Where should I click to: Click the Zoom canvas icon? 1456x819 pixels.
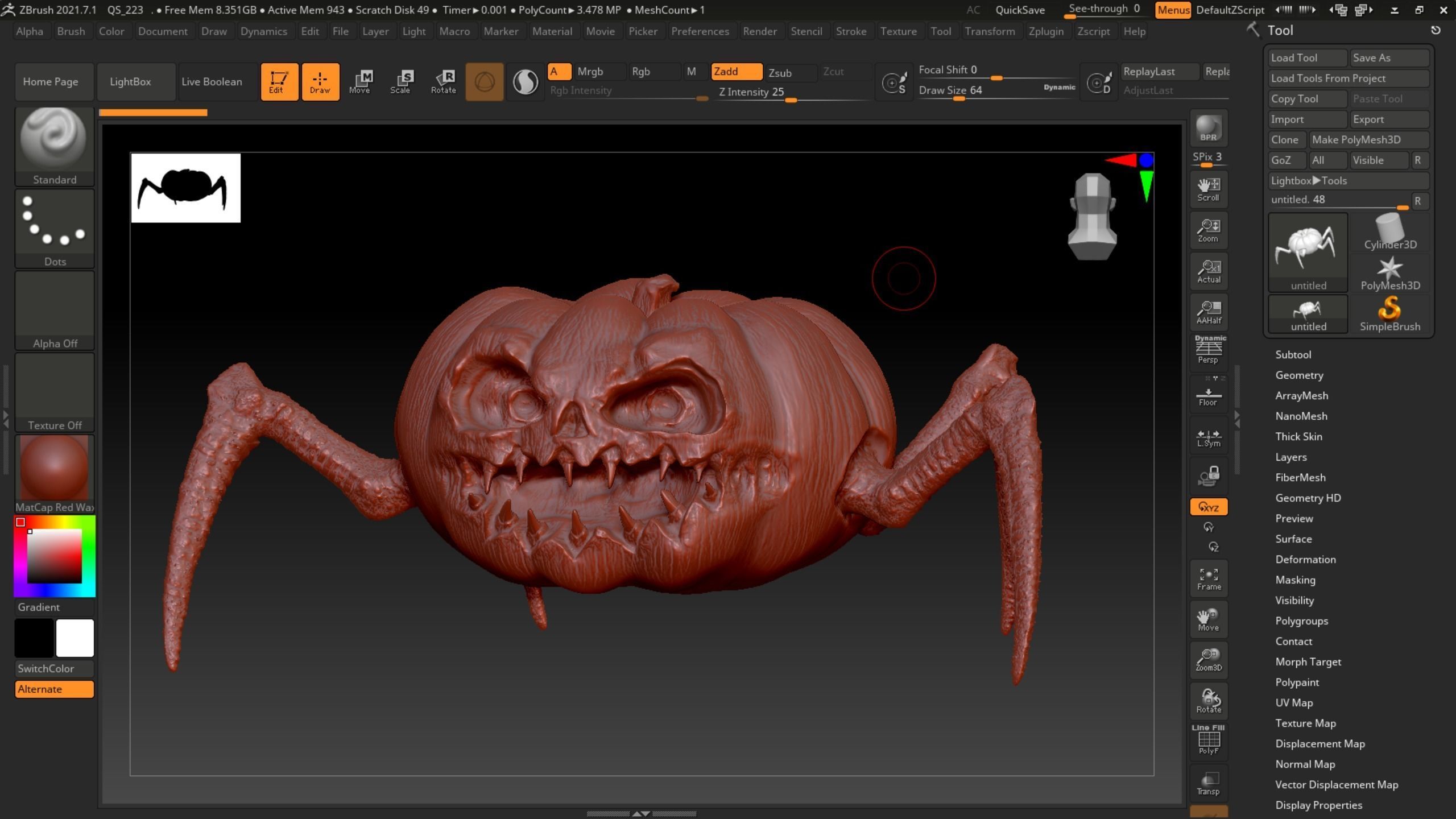click(x=1209, y=230)
